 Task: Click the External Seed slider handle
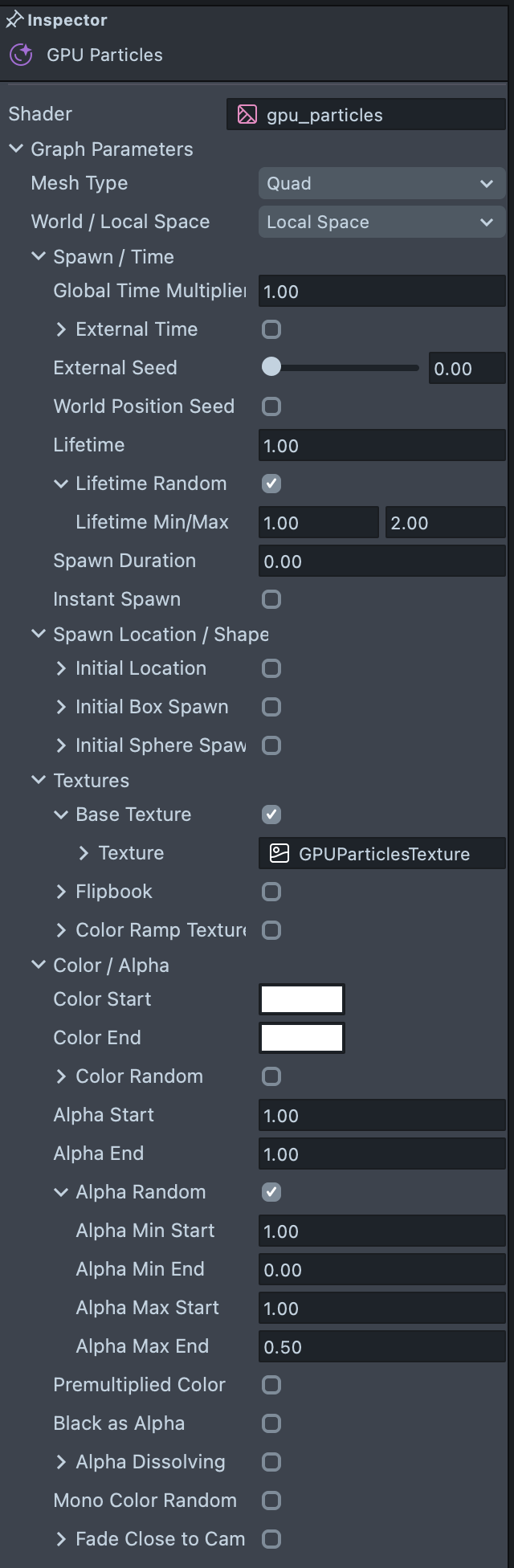[271, 367]
